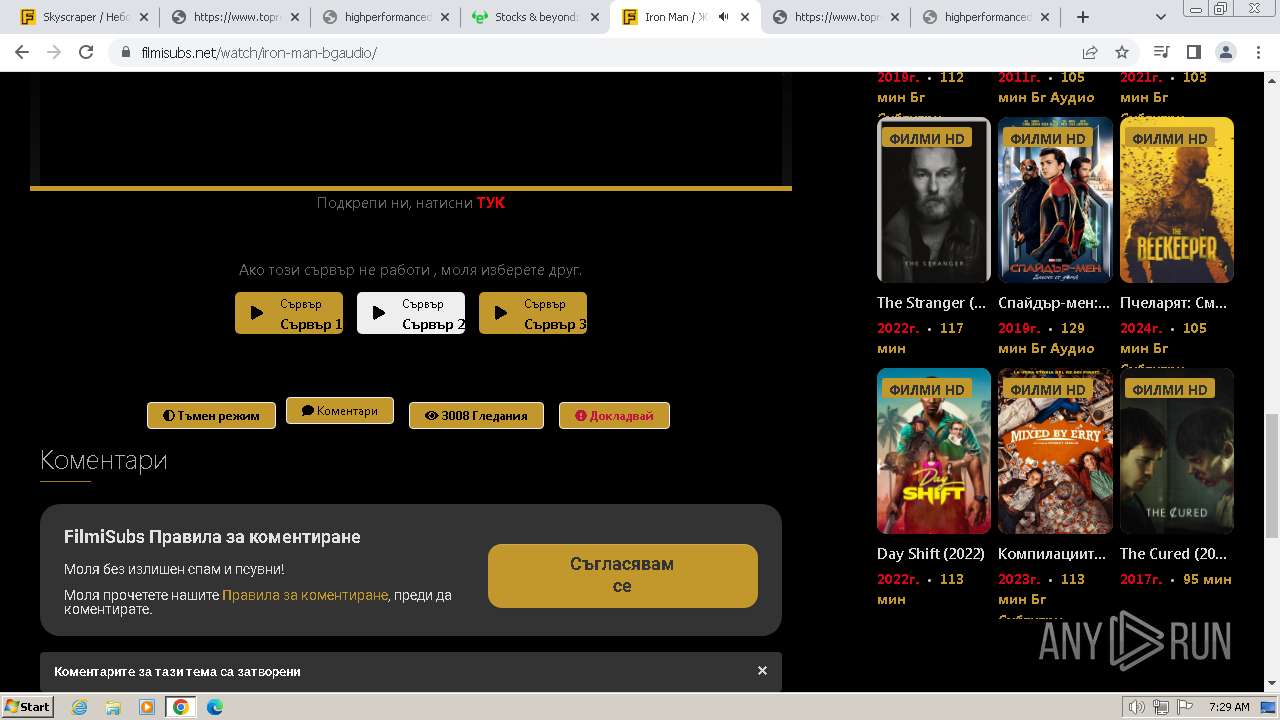Open The Beekeeper movie poster
This screenshot has height=720, width=1280.
[x=1177, y=200]
